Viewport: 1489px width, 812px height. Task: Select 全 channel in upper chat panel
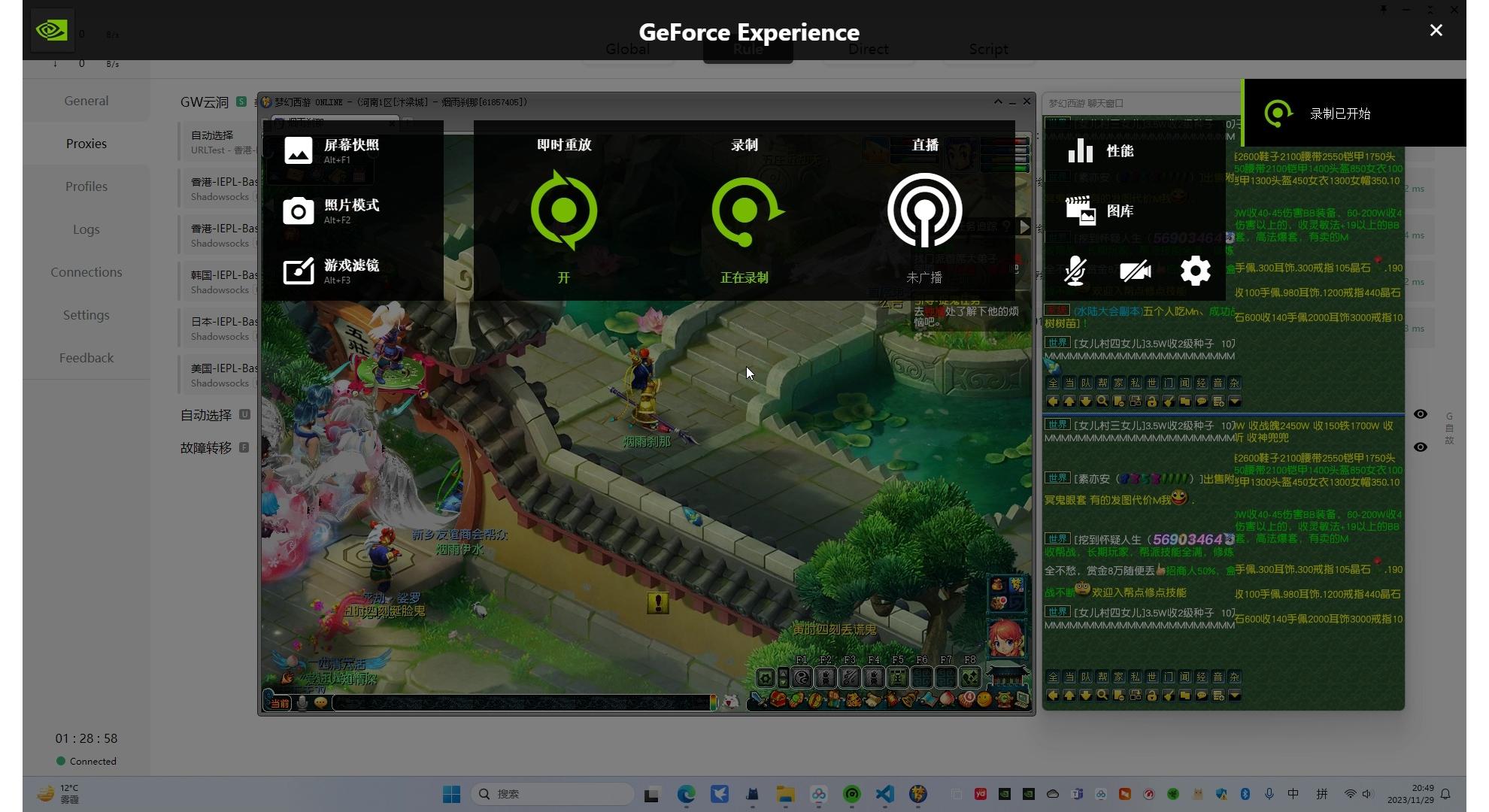(1053, 383)
